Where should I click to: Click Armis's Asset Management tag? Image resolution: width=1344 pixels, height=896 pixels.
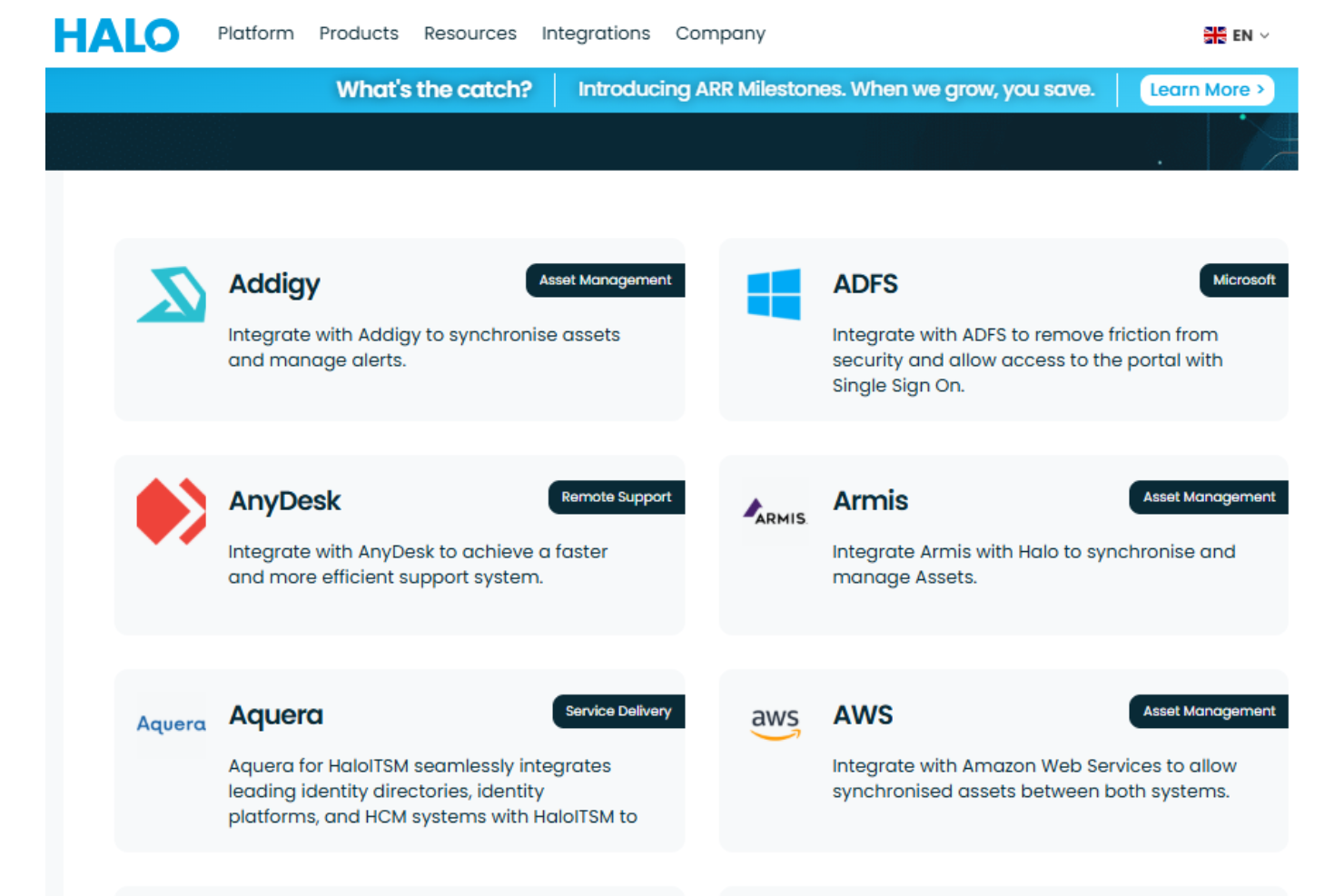click(x=1209, y=497)
